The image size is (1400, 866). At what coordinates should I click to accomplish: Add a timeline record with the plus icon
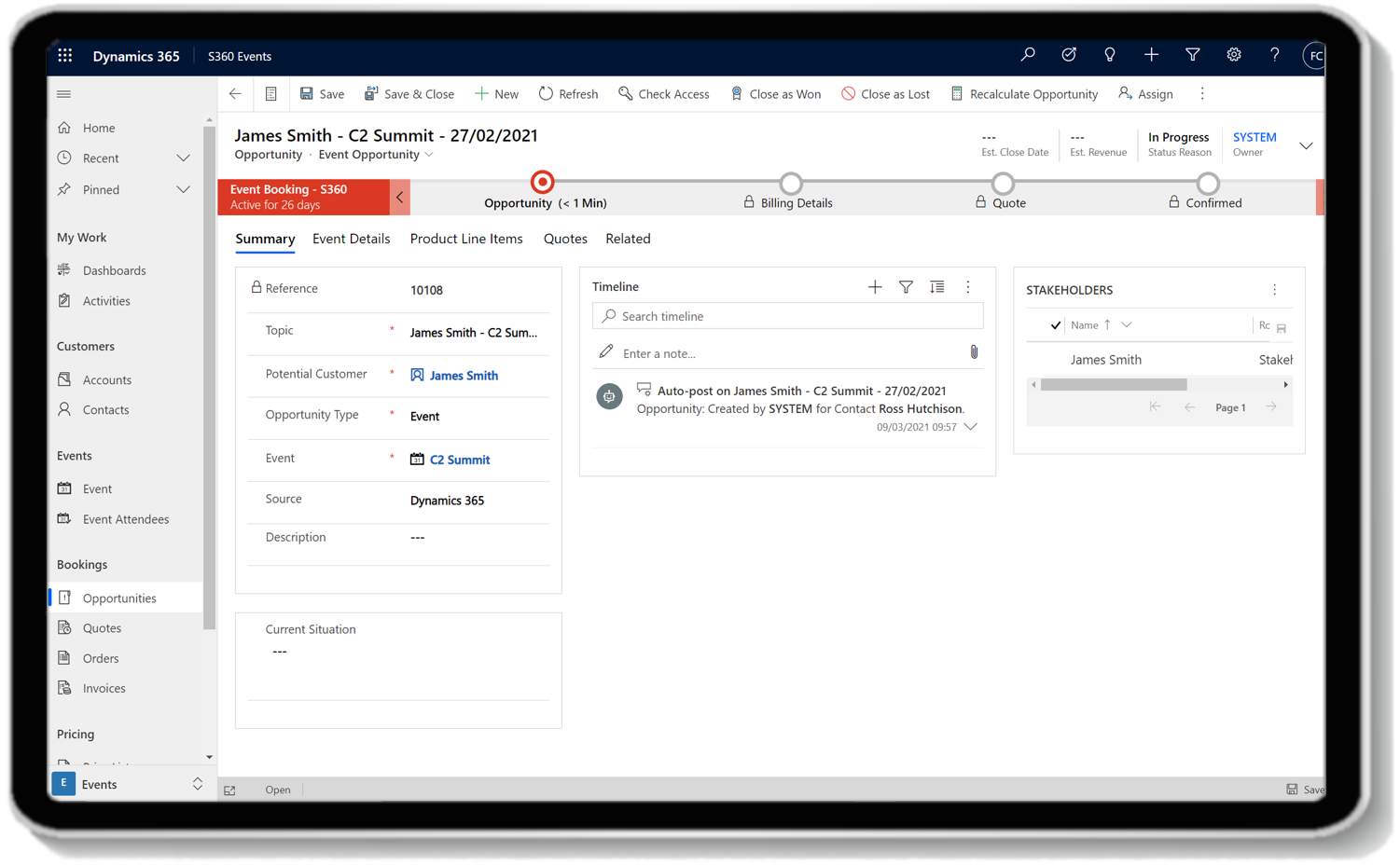[x=874, y=287]
